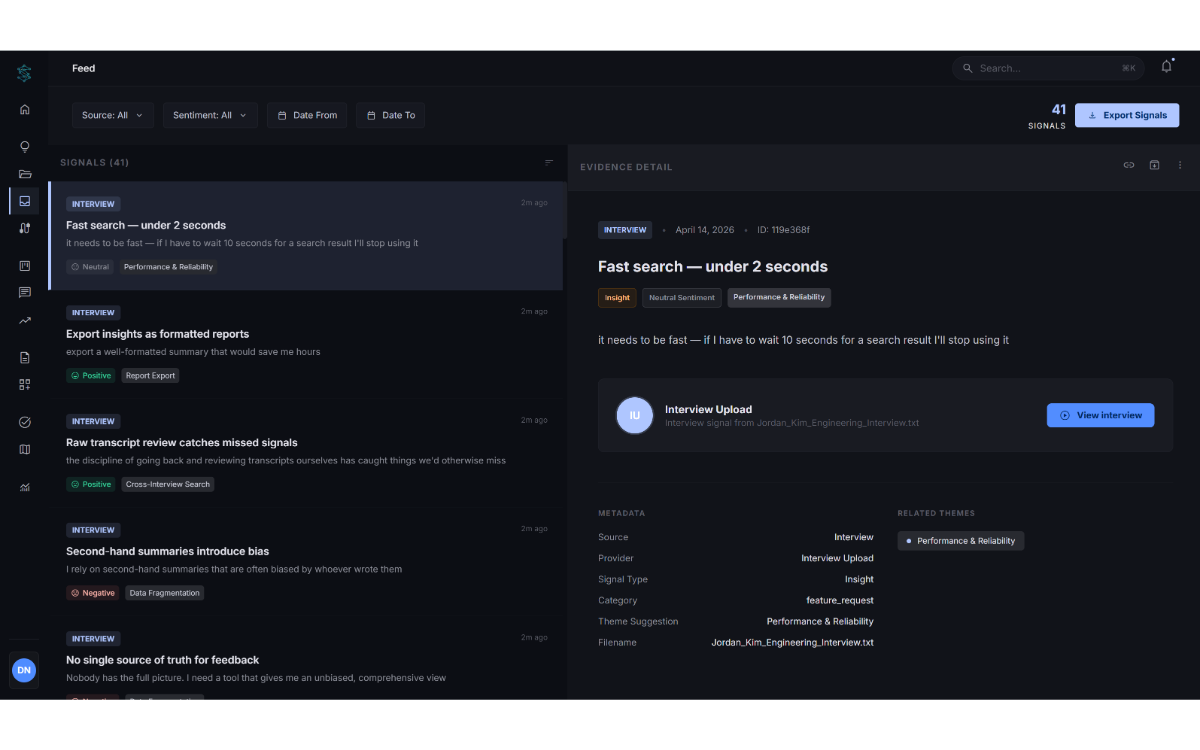Click the feature_request category value
Screen dimensions: 1200x750
point(840,601)
